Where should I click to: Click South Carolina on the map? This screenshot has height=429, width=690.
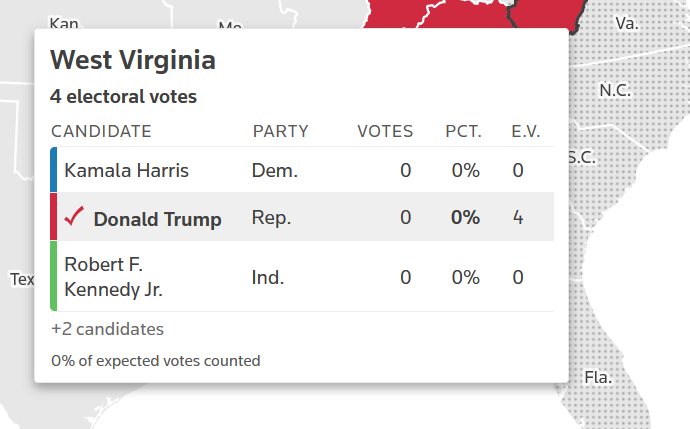pos(581,157)
